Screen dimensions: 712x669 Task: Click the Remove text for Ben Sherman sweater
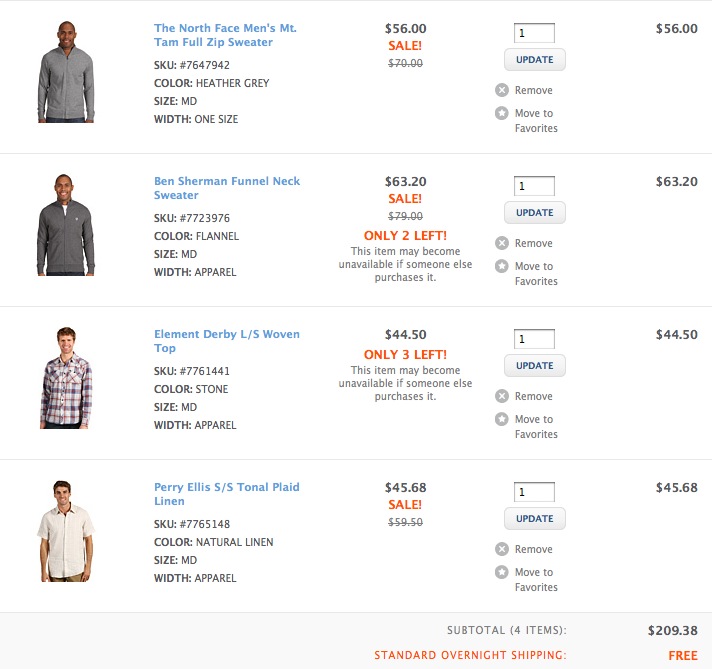click(x=534, y=243)
